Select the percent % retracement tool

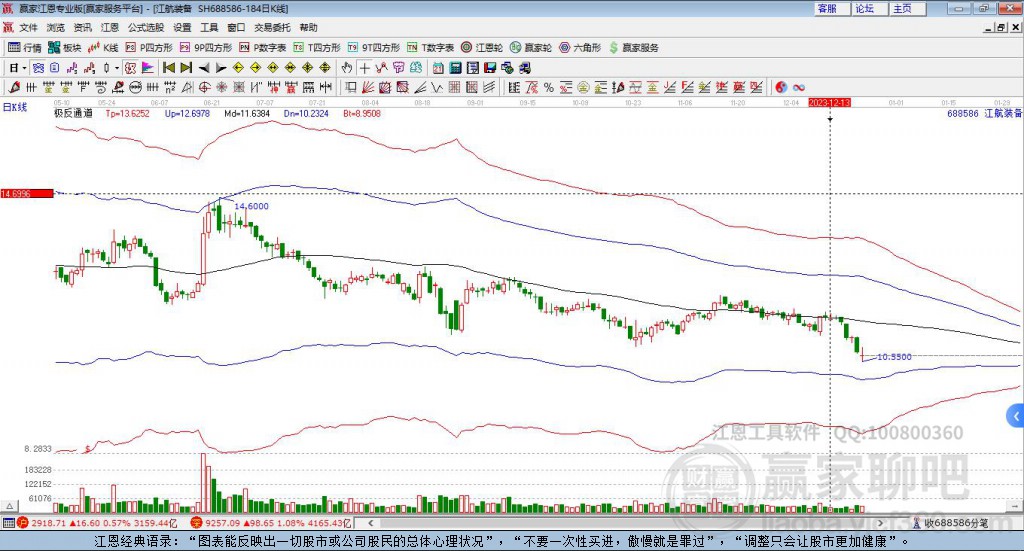[549, 87]
